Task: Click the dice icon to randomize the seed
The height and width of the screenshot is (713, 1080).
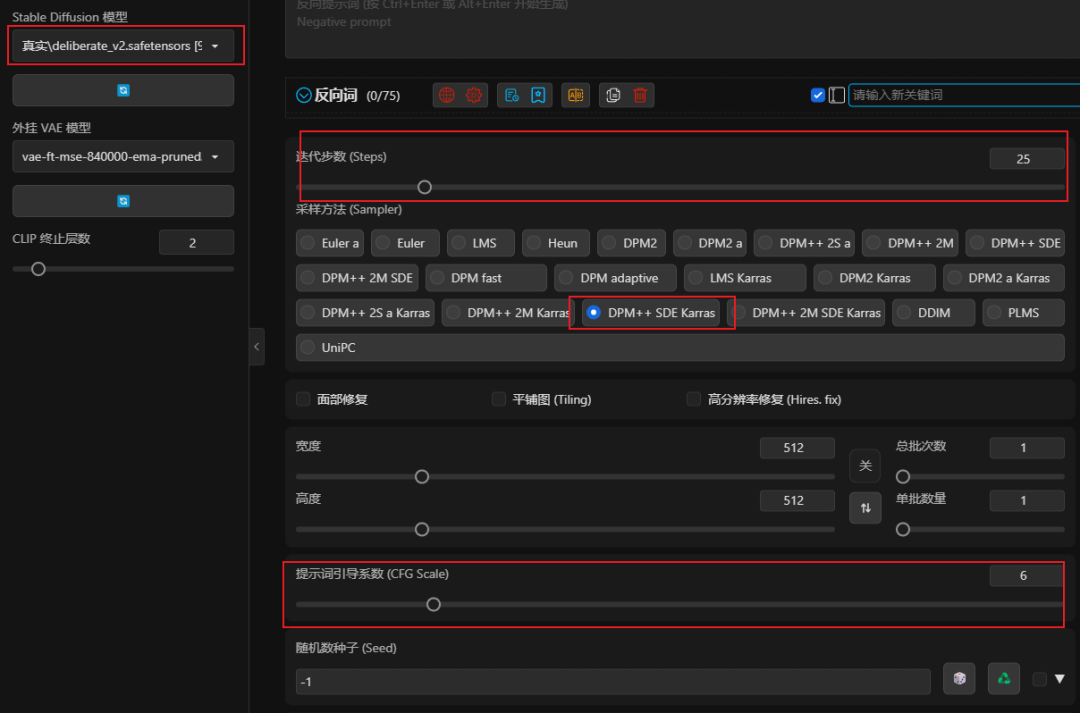Action: [x=959, y=679]
